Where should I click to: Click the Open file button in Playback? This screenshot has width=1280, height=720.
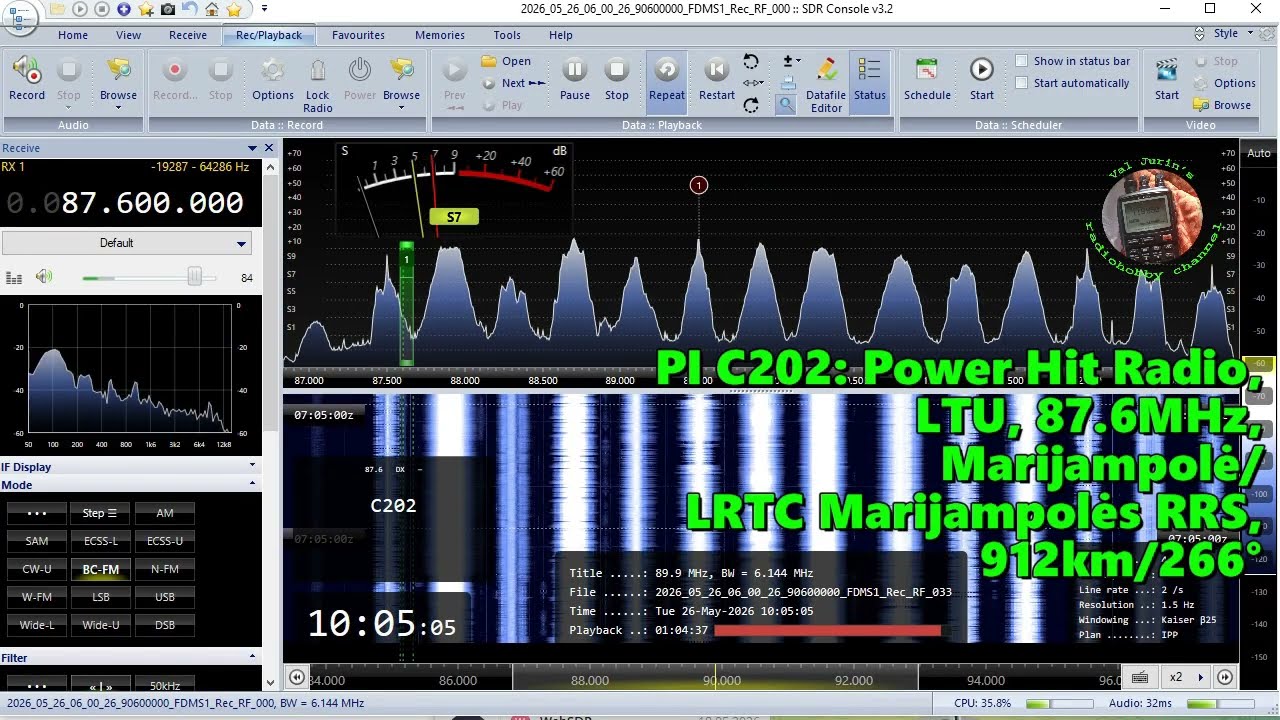(x=506, y=61)
